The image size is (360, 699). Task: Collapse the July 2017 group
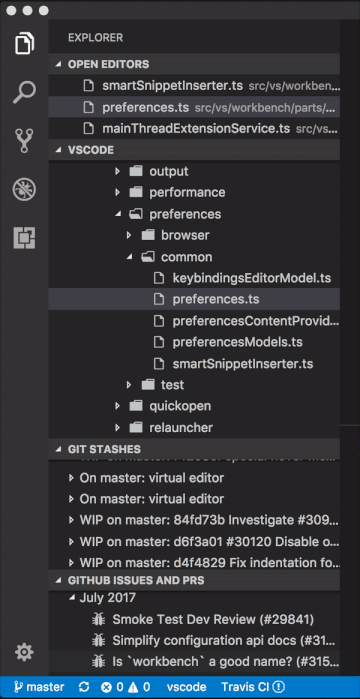72,598
